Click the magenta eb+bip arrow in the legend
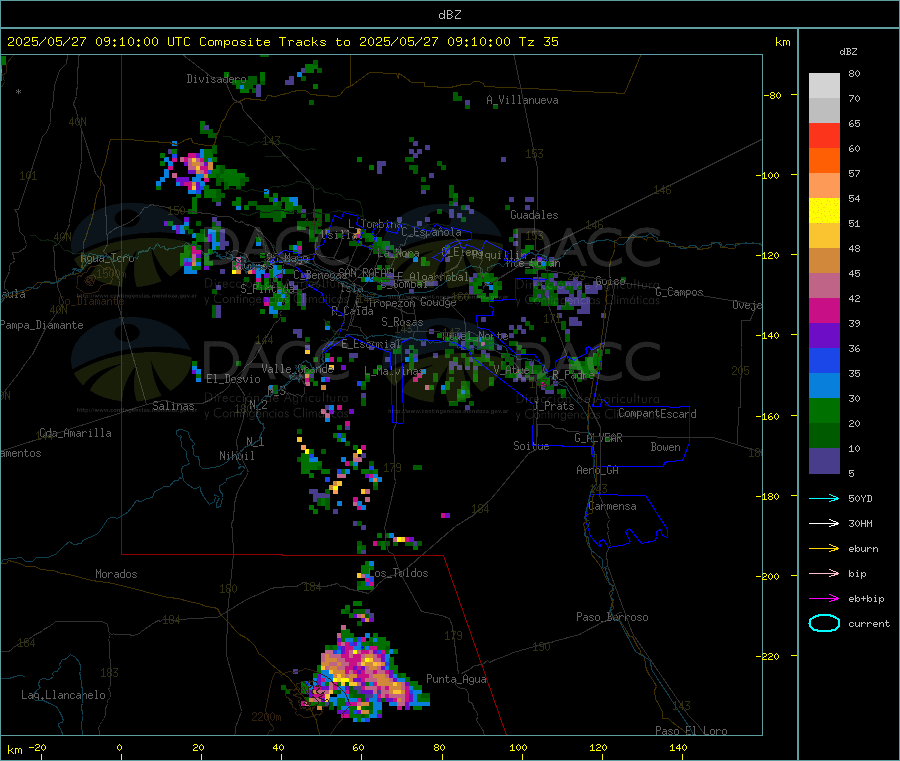Image resolution: width=900 pixels, height=761 pixels. (824, 599)
